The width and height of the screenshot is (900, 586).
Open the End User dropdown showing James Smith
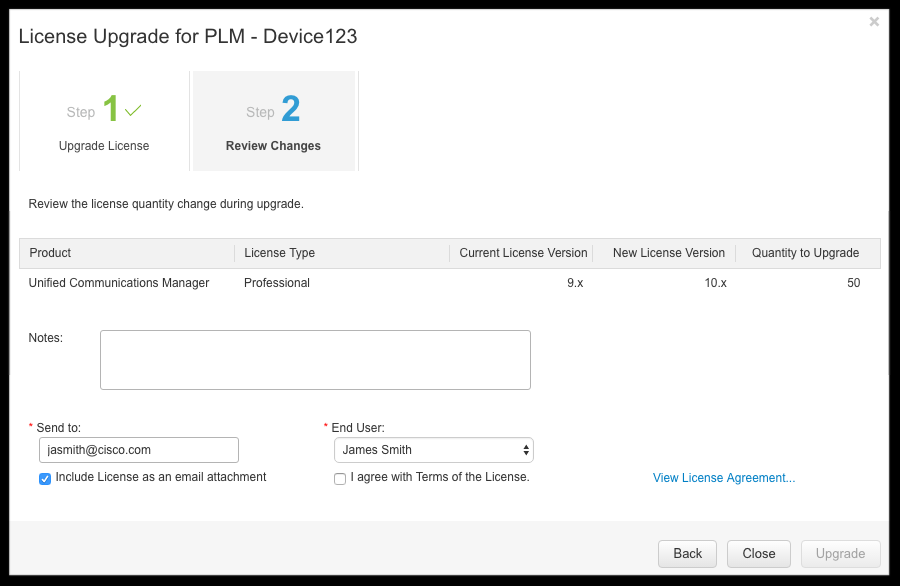pos(434,450)
